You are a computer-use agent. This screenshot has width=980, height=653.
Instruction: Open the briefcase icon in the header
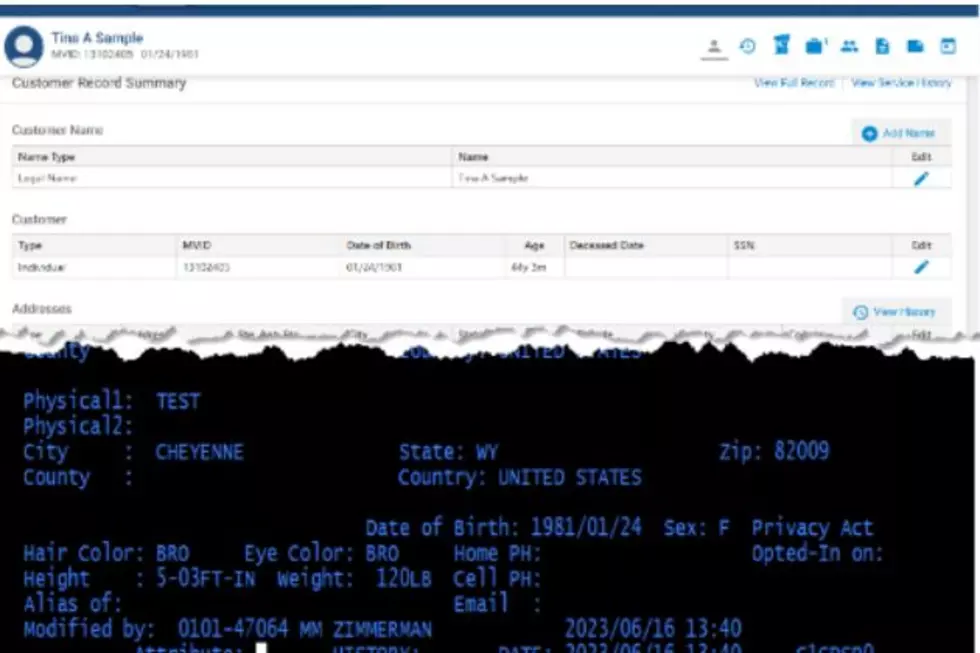coord(816,46)
